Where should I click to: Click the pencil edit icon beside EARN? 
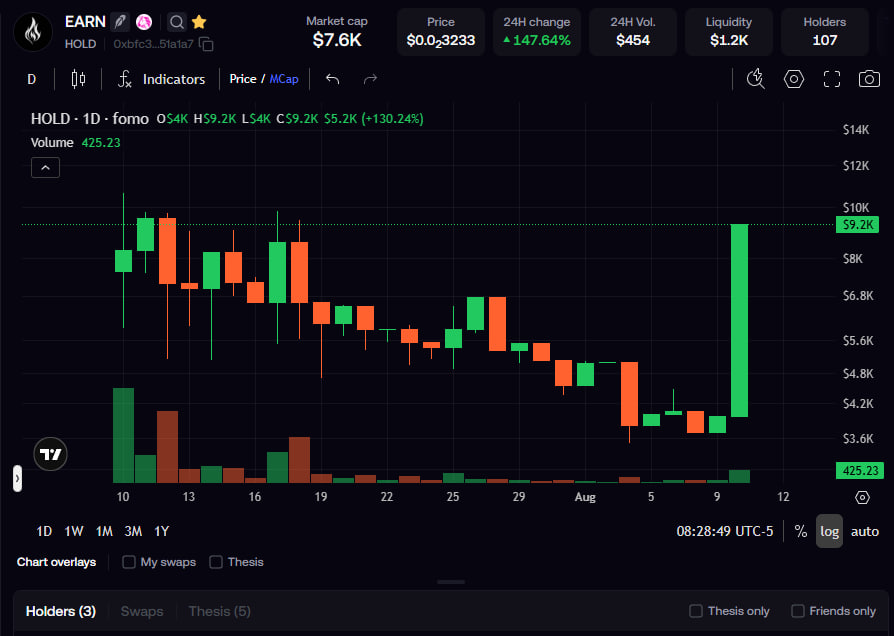(120, 22)
